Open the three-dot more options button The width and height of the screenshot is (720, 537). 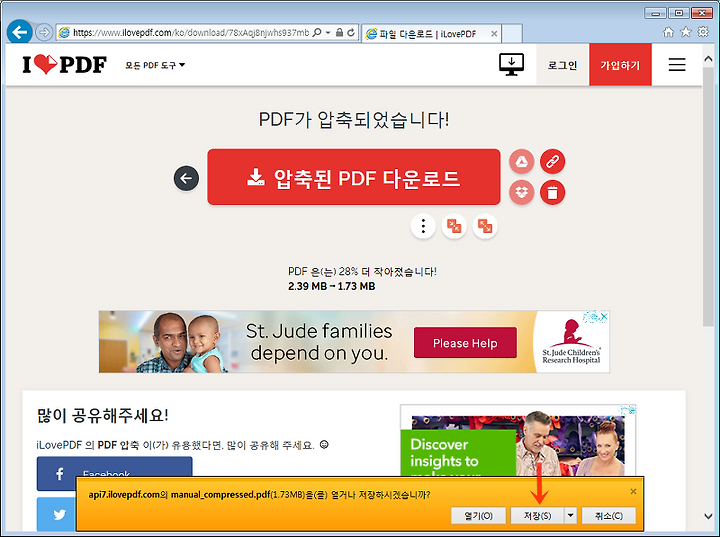click(x=423, y=226)
